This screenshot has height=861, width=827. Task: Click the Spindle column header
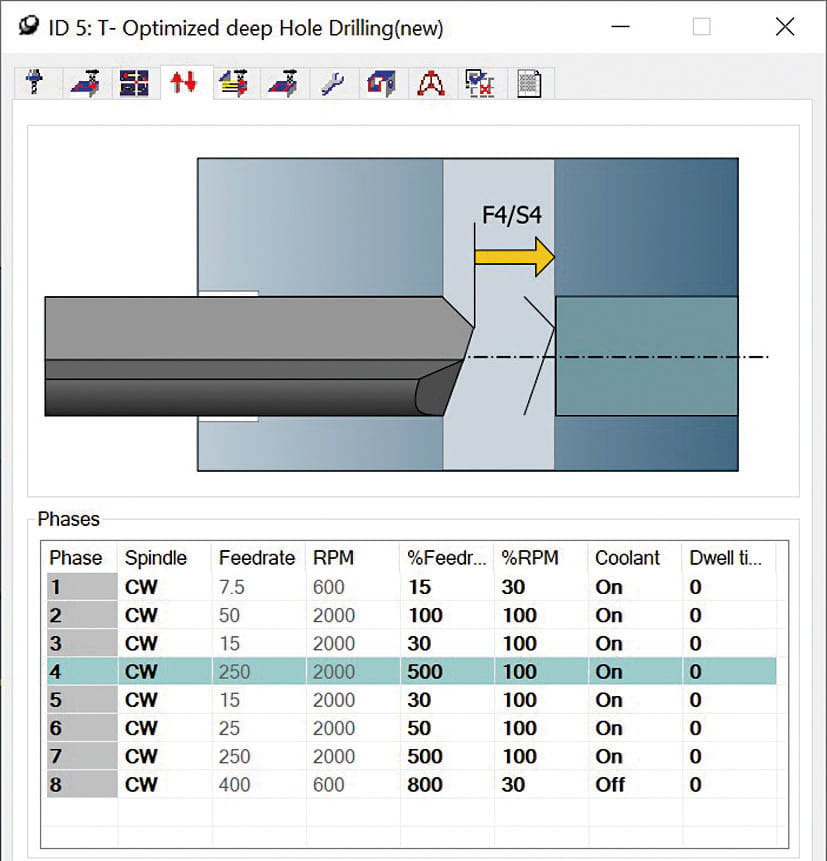156,558
